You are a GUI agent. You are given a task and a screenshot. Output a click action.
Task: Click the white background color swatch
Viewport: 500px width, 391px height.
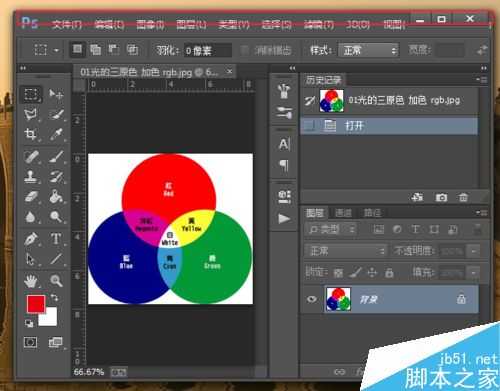50,318
